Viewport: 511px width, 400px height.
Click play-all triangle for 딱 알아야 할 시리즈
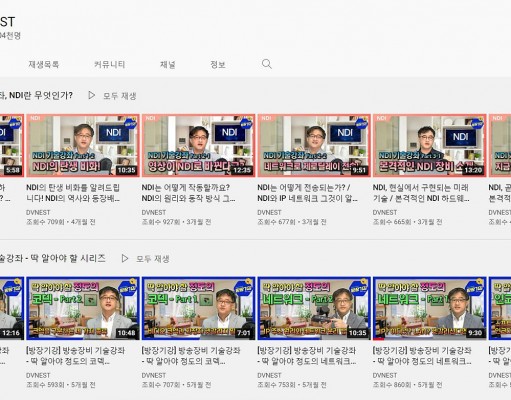(x=125, y=258)
